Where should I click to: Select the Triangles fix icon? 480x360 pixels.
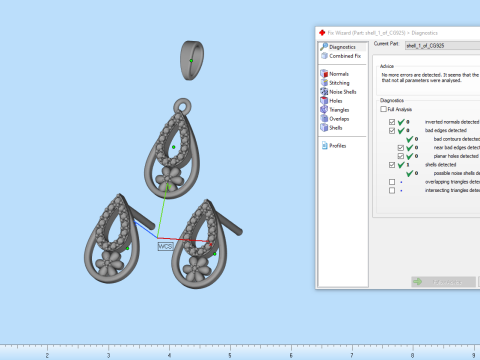pyautogui.click(x=324, y=109)
